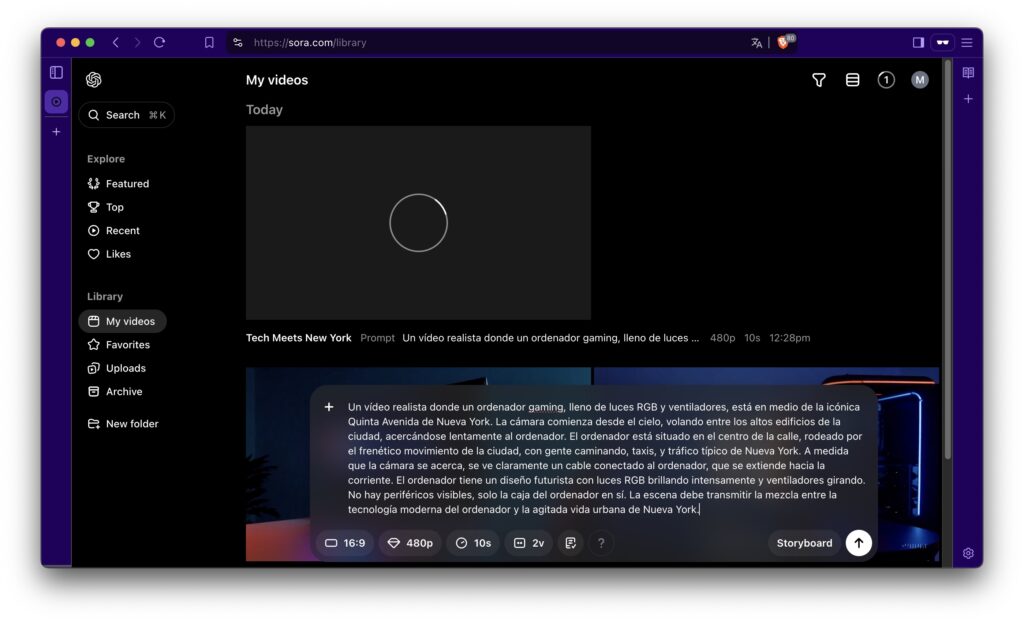Click the plus attach media icon in prompt
1024x622 pixels.
329,407
